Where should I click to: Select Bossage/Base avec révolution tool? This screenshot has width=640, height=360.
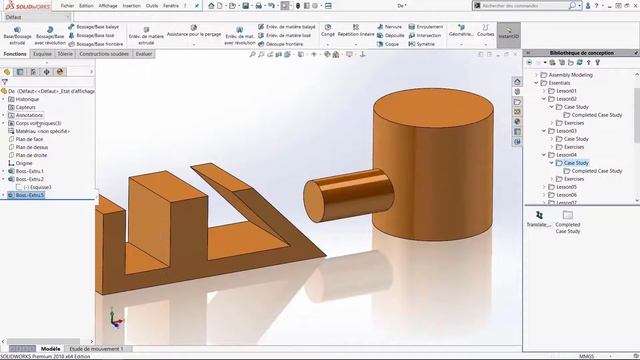click(x=50, y=36)
